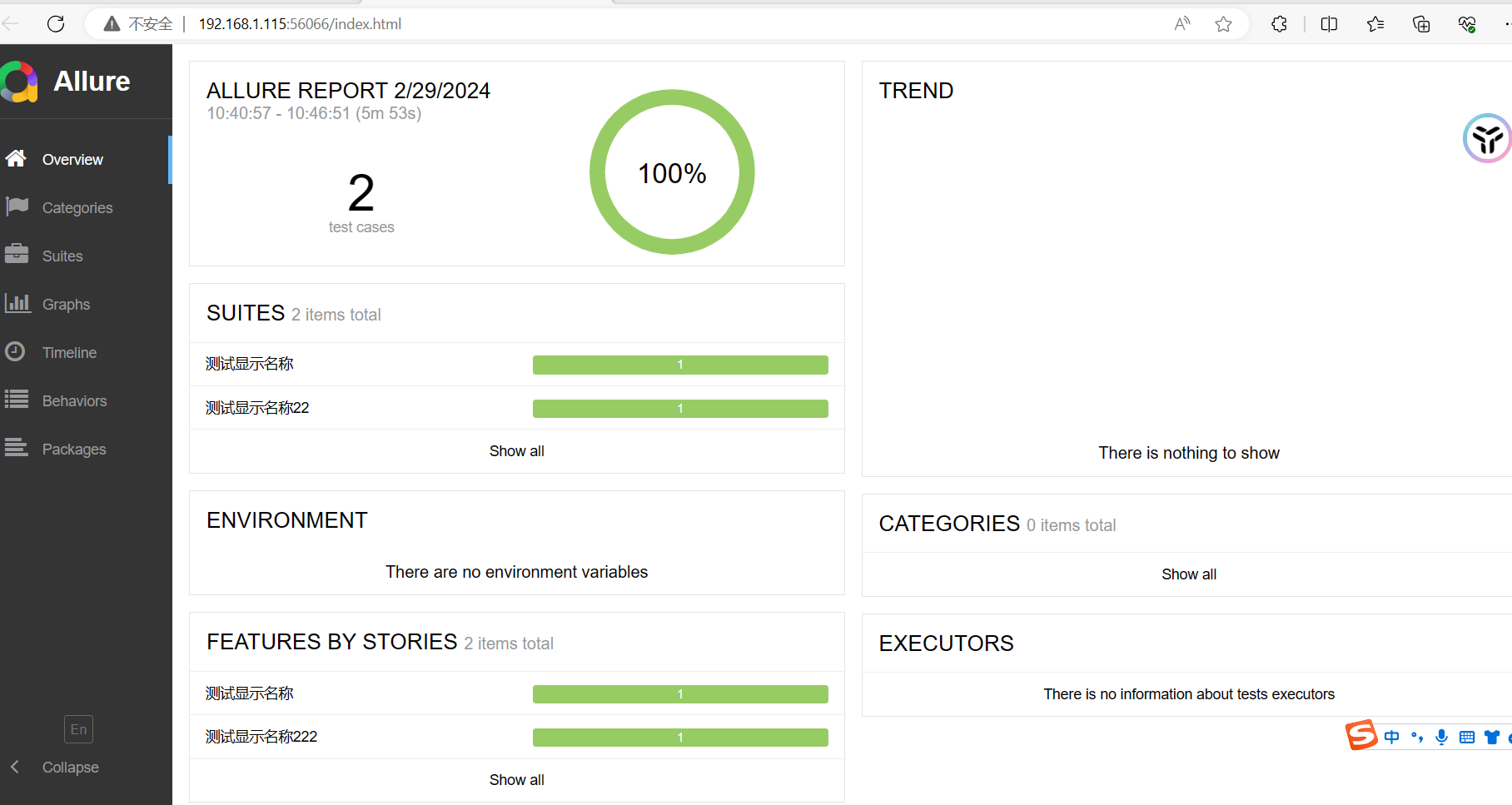1512x805 pixels.
Task: Open Collections icon
Action: click(x=1421, y=24)
